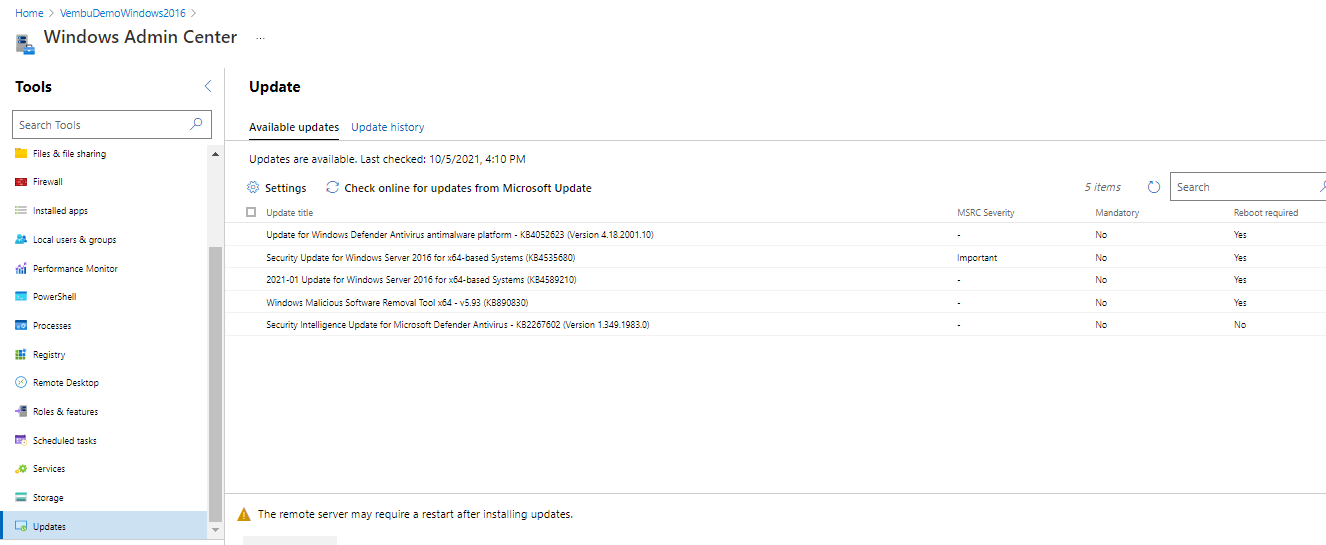Viewport: 1326px width, 545px height.
Task: Open PowerShell tool label
Action: (54, 297)
